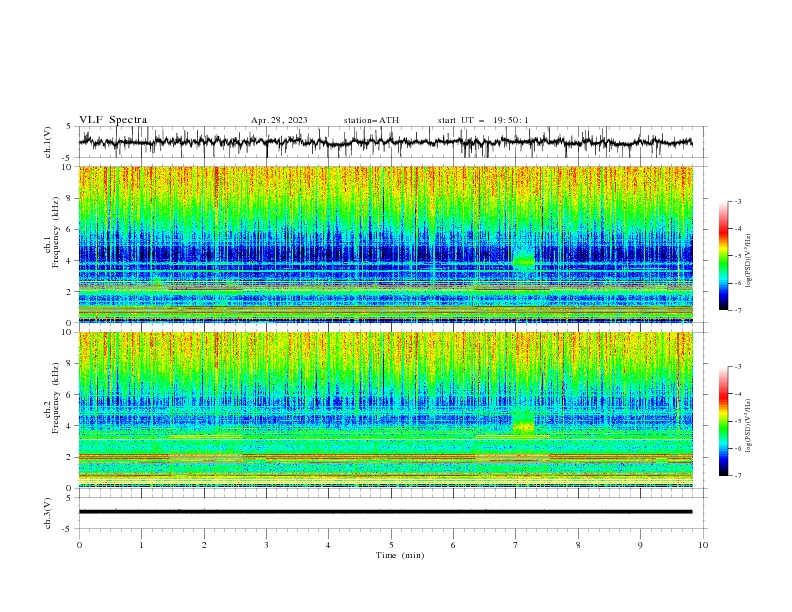Click the time axis tick label '2'

coord(204,545)
